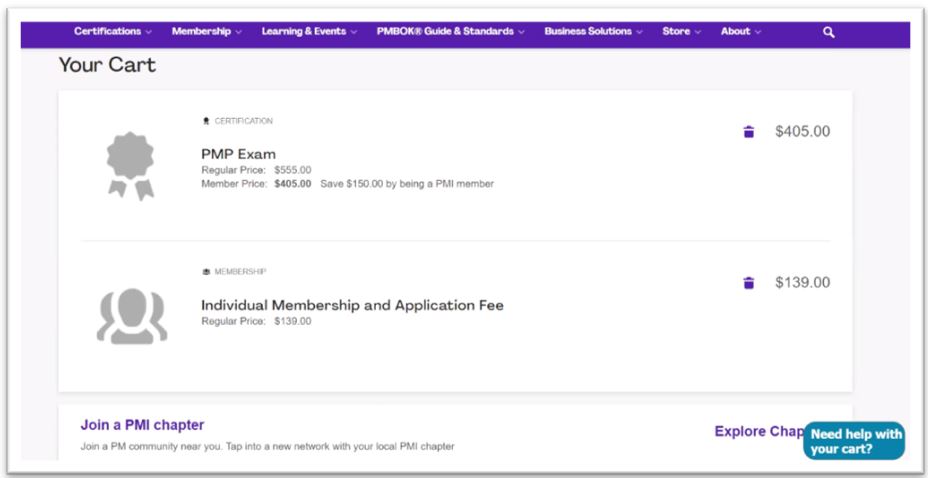Click the Regular Price $139.00 text
Image resolution: width=928 pixels, height=478 pixels.
(256, 321)
